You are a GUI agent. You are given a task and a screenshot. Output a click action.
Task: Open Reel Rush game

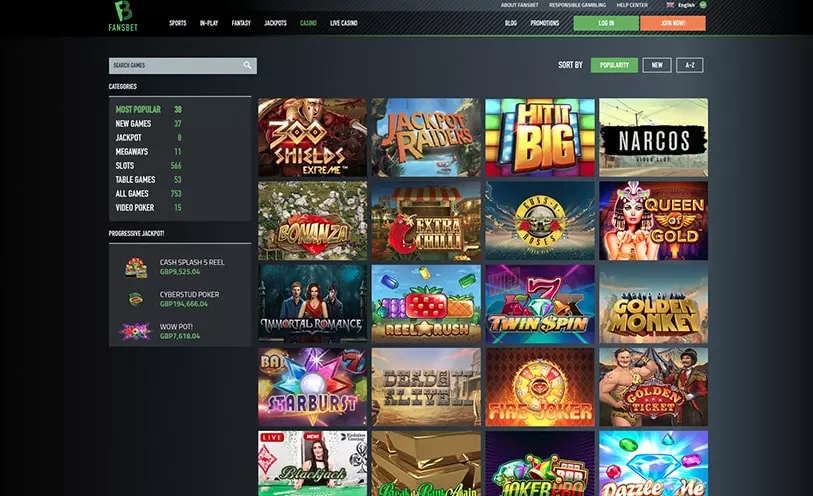(x=426, y=304)
